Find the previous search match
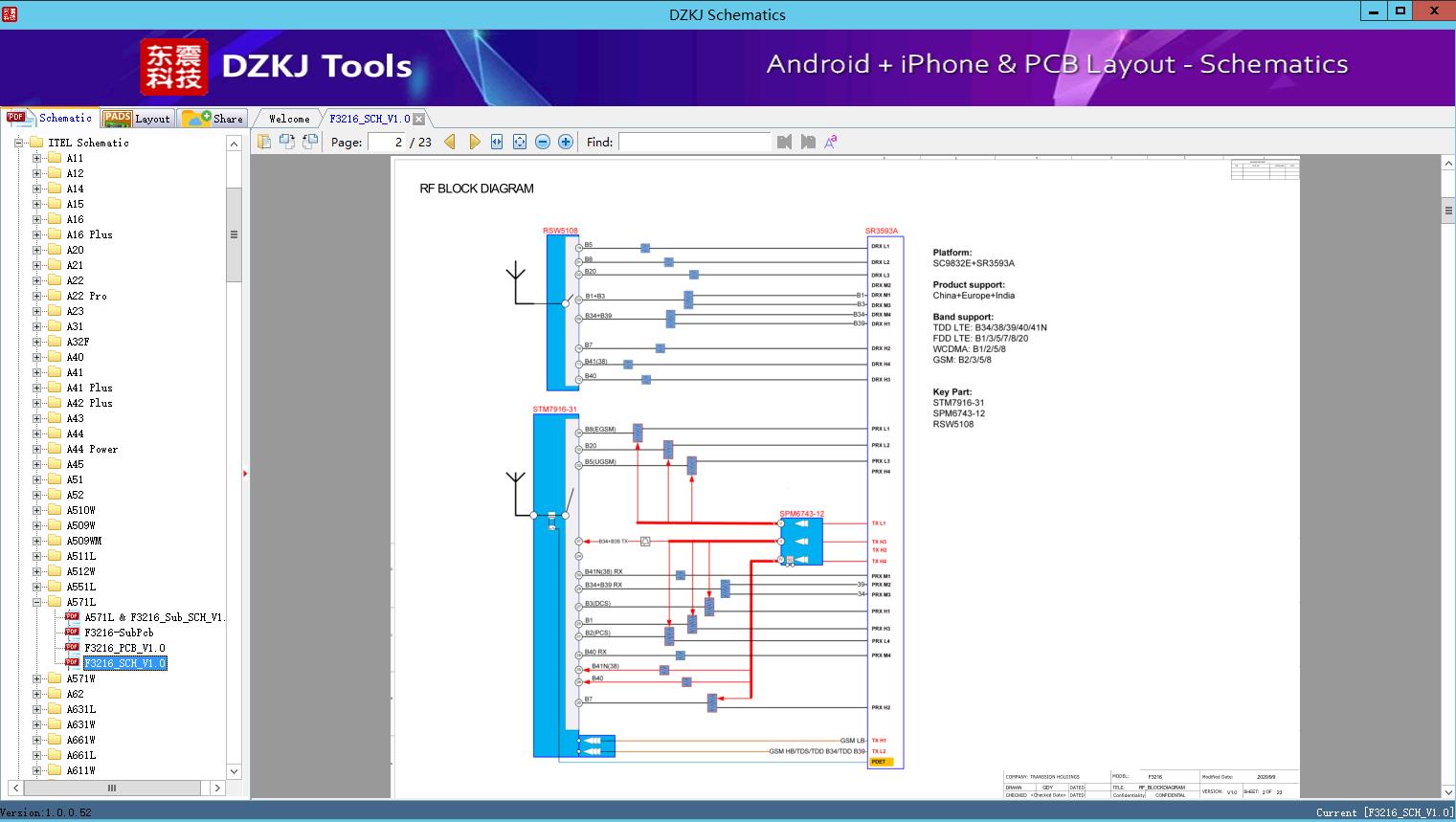This screenshot has height=822, width=1456. (785, 142)
